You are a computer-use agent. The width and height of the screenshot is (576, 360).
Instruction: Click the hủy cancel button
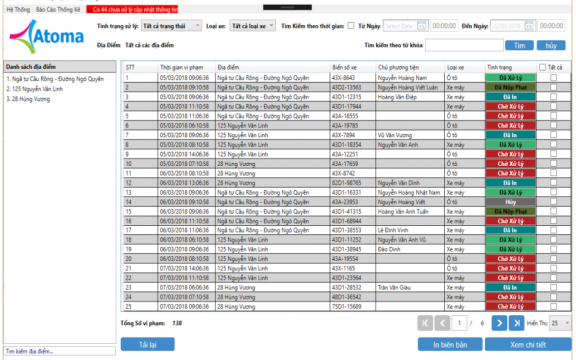(551, 45)
